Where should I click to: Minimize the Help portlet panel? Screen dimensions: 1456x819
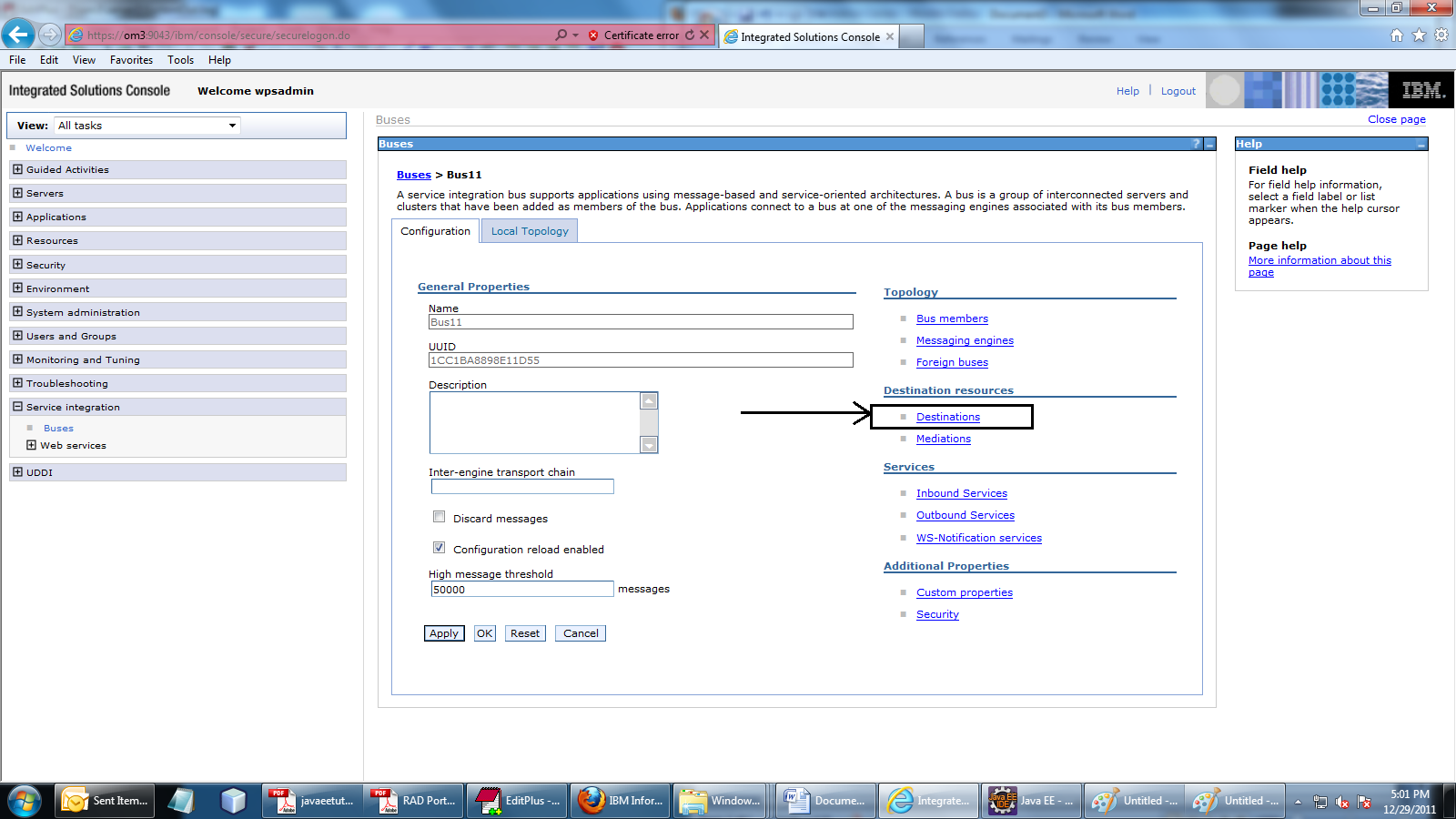coord(1421,144)
